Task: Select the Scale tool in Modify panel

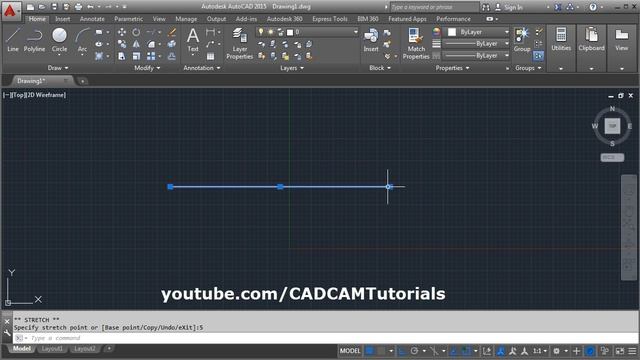Action: click(136, 56)
